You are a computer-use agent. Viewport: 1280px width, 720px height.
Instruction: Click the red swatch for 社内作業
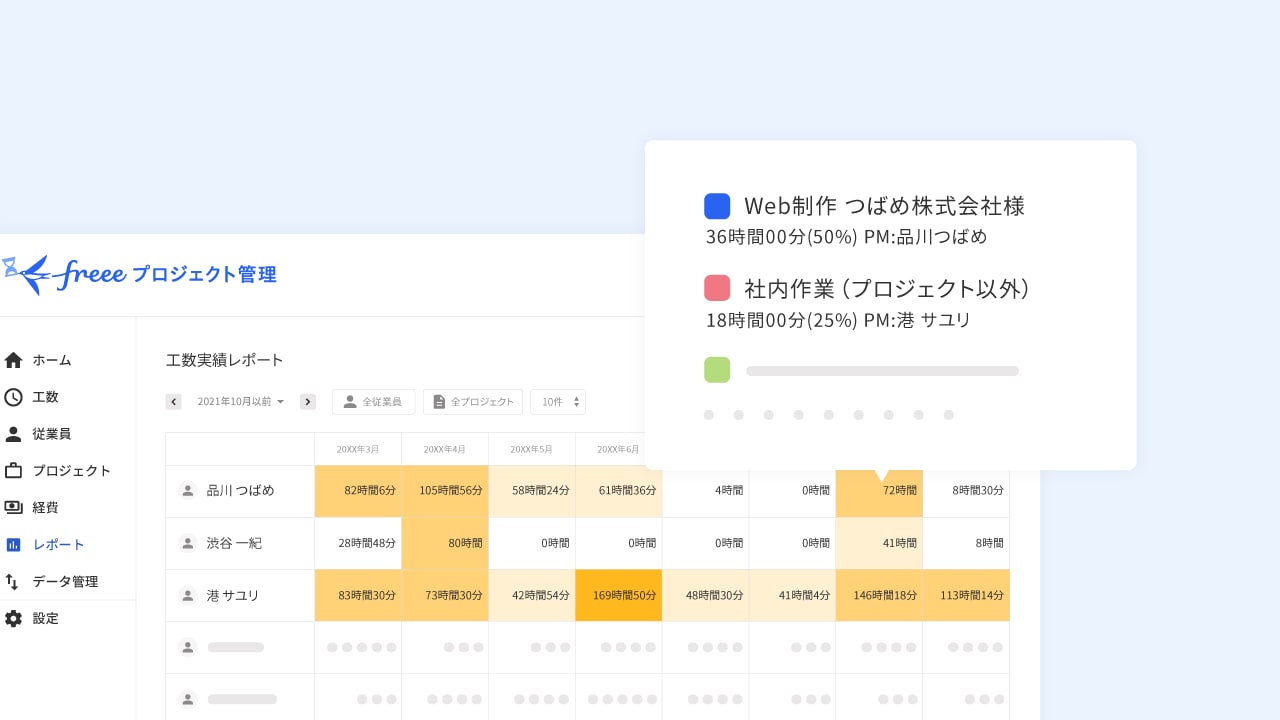(717, 288)
